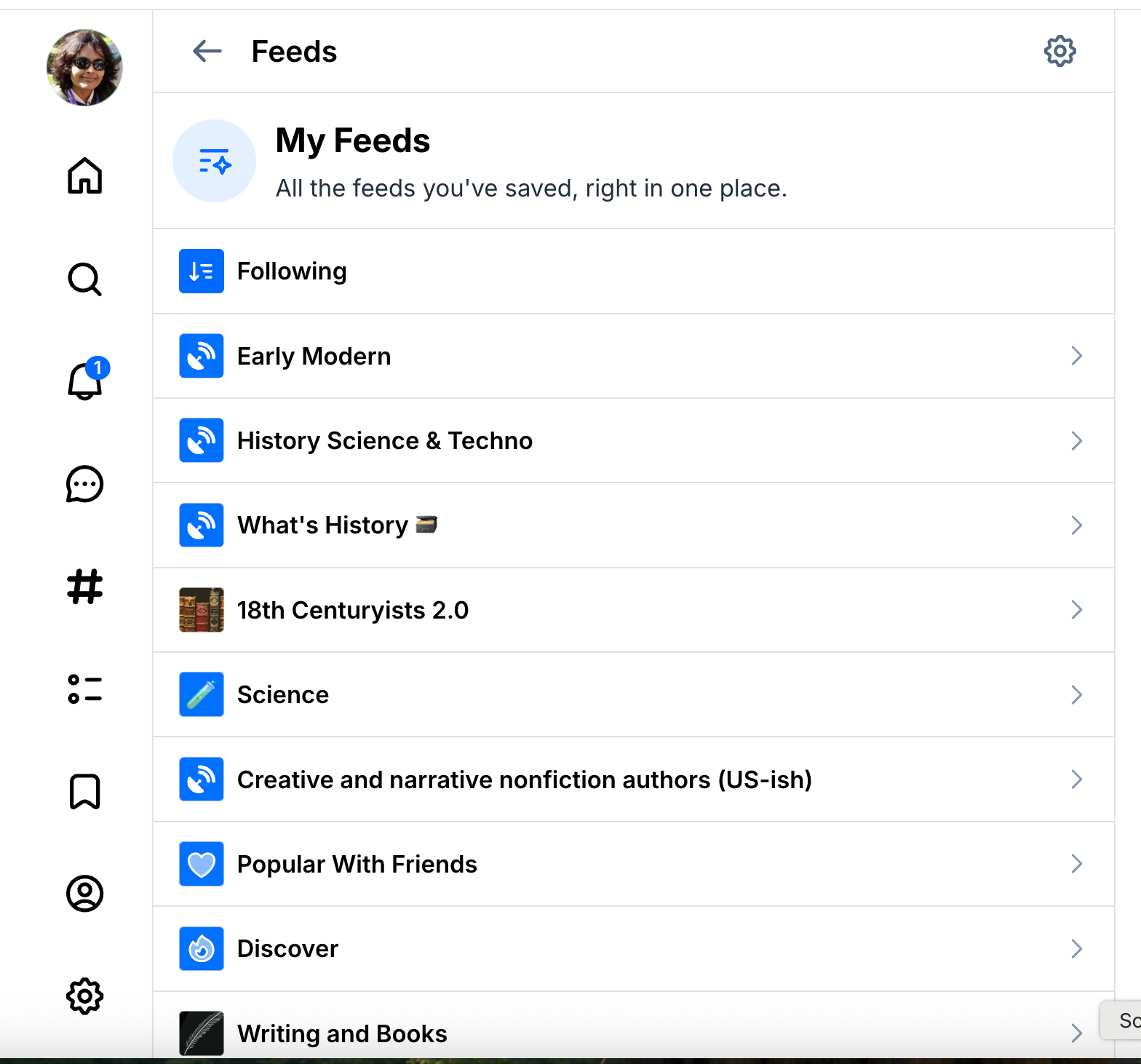Click the back arrow beside Feeds
Screen dimensions: 1141x1064
point(207,51)
